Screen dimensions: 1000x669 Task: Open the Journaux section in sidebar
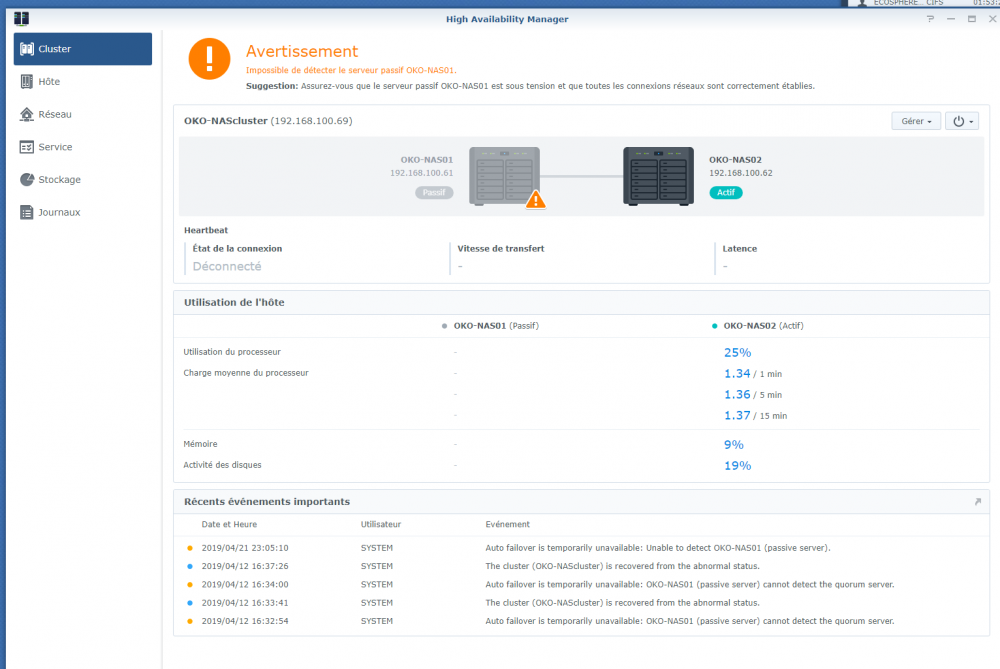pos(83,212)
